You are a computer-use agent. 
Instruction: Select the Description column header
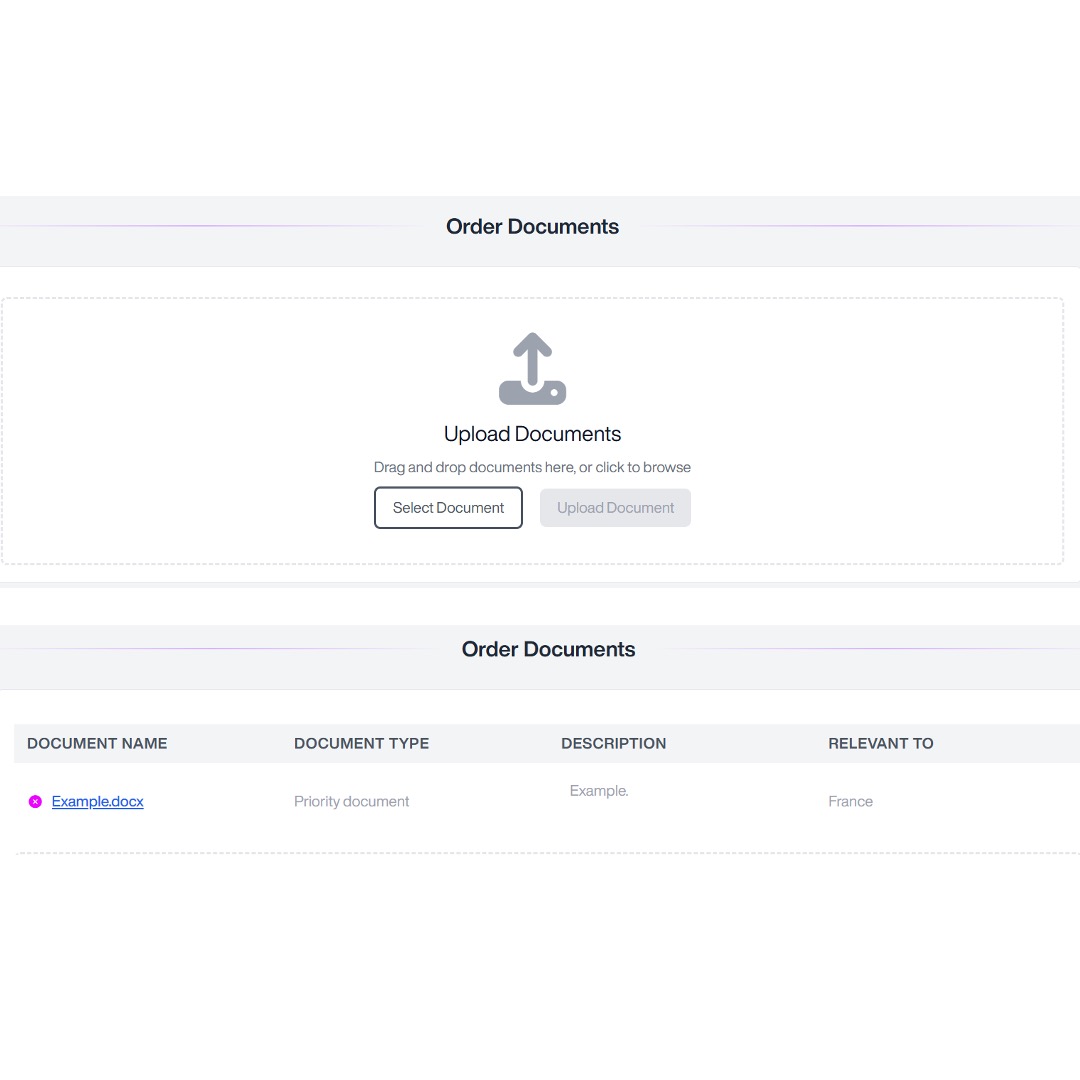click(613, 743)
